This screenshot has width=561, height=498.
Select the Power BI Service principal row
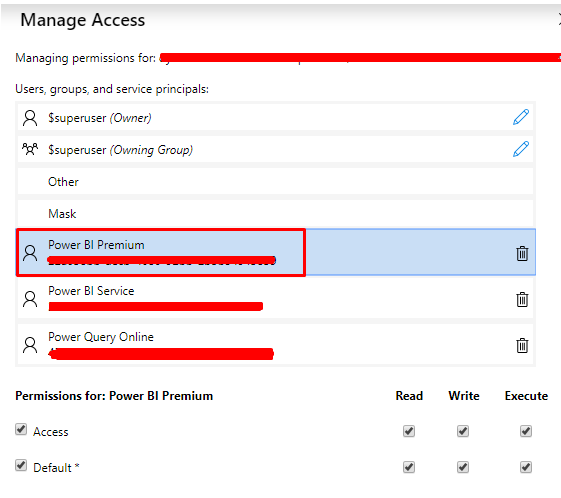(275, 298)
